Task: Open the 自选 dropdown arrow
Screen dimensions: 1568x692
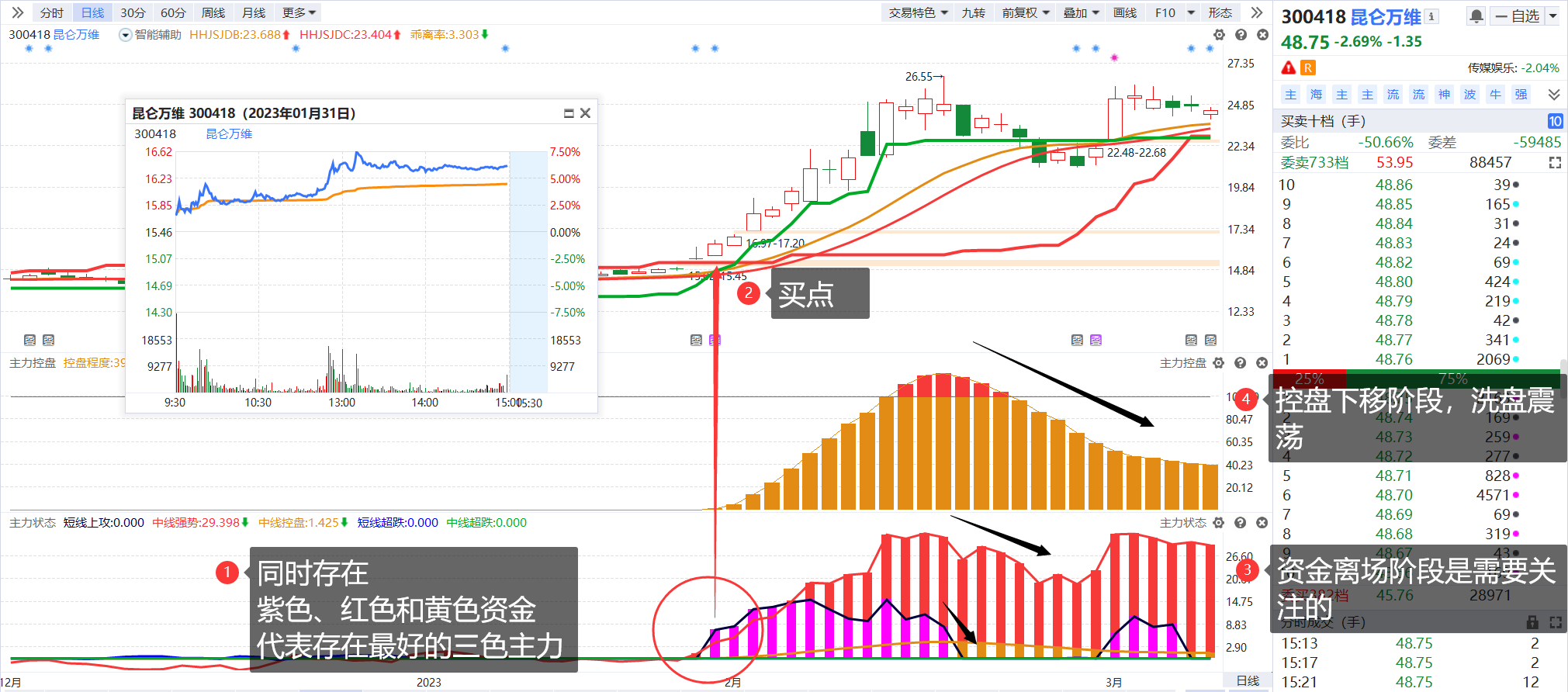Action: [x=1552, y=16]
